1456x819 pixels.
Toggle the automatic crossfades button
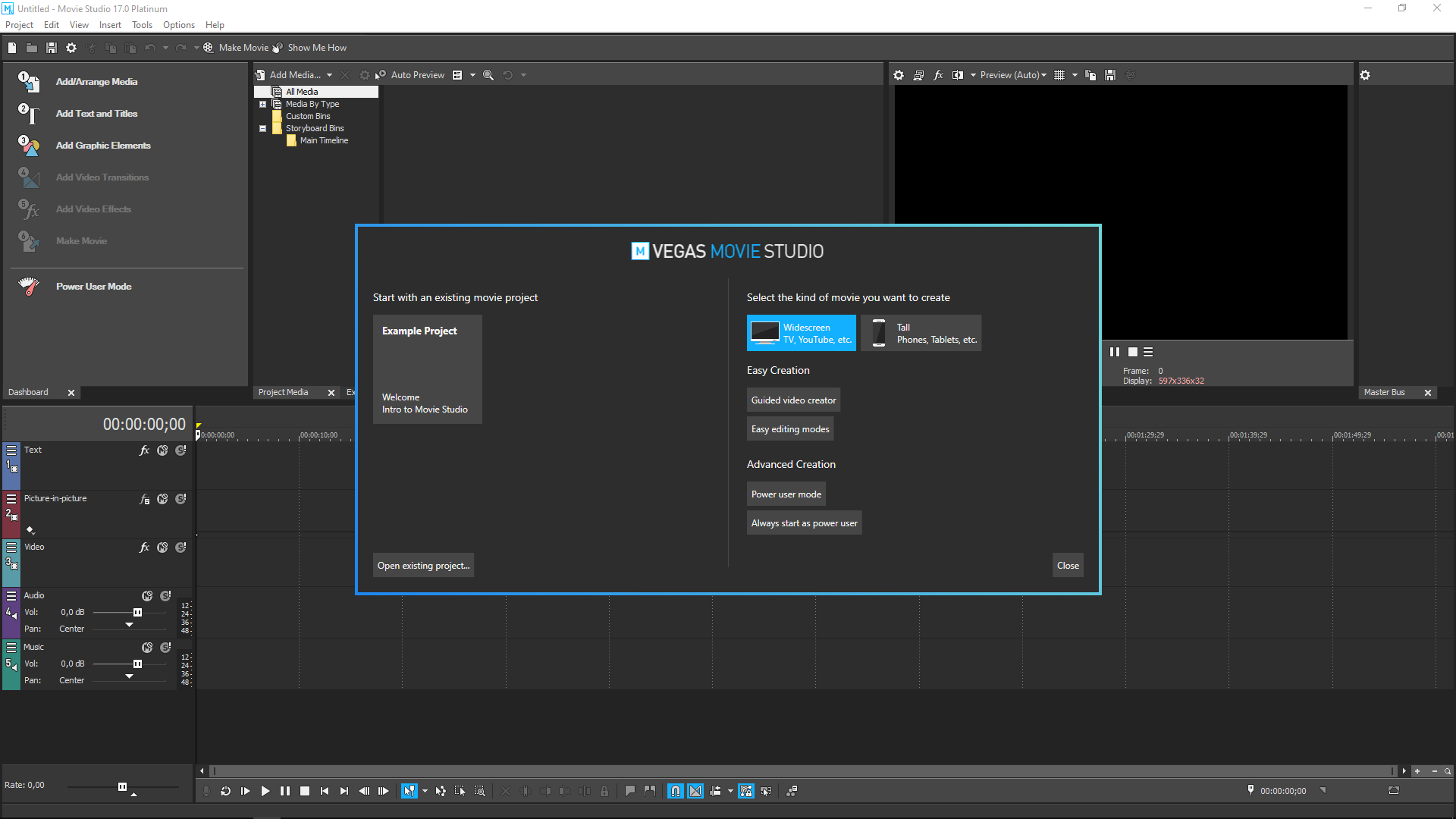(695, 791)
